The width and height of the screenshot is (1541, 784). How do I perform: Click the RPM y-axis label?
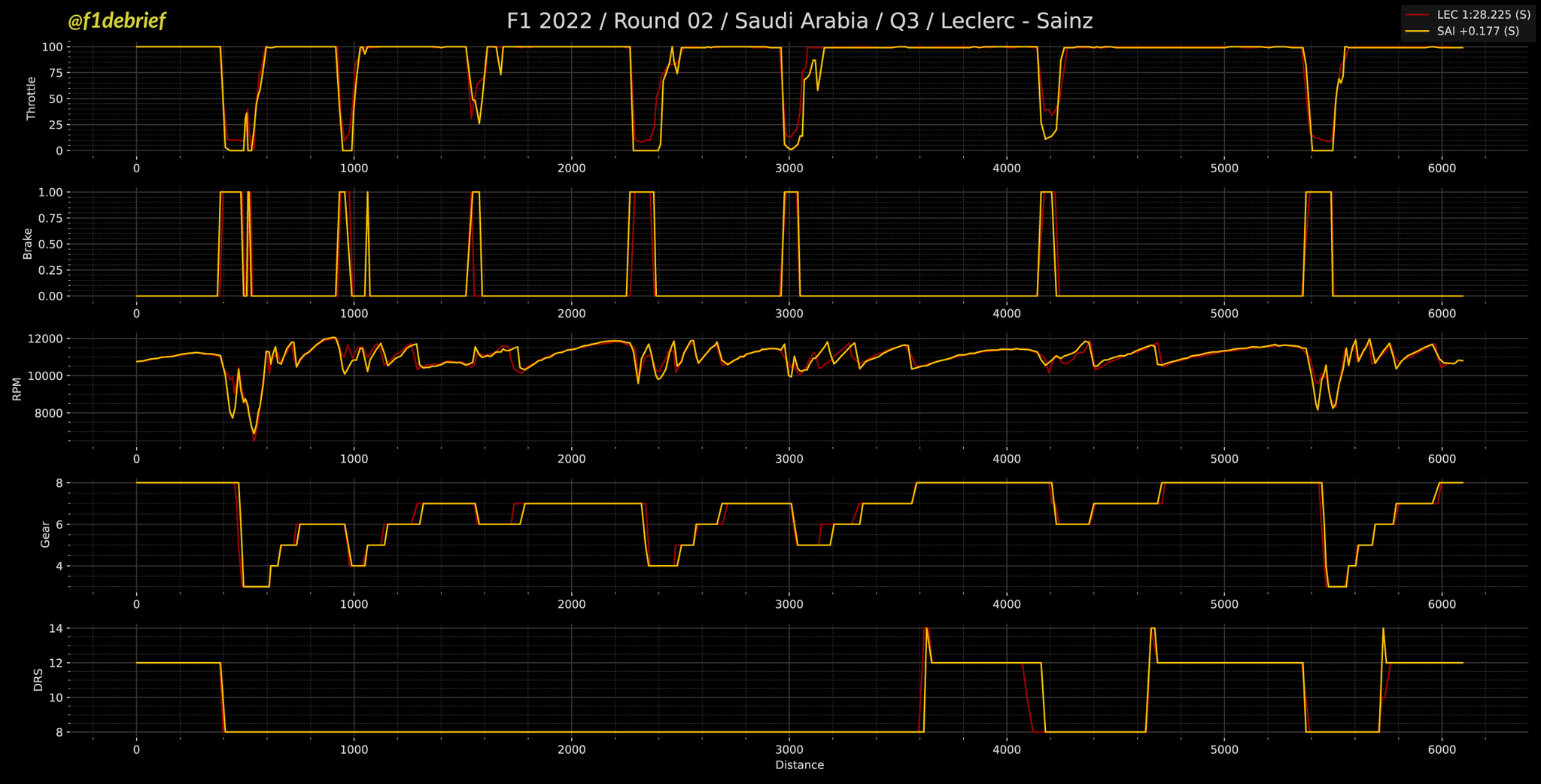click(17, 389)
